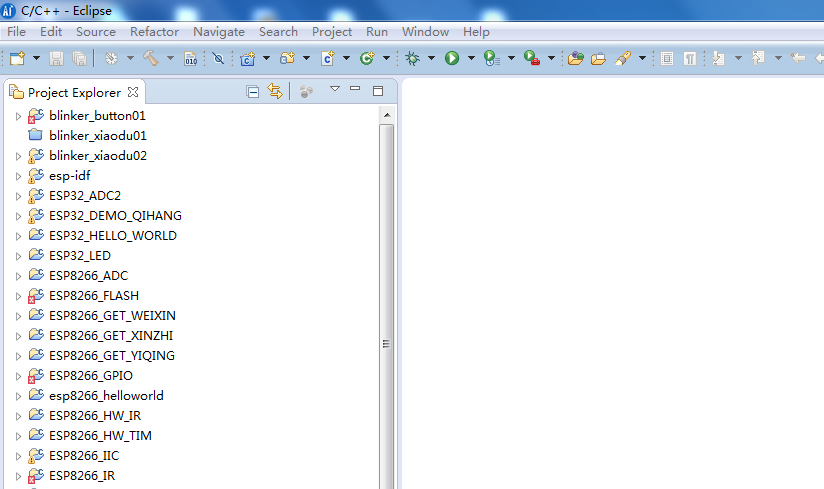The width and height of the screenshot is (824, 489).
Task: Open the File menu
Action: (16, 32)
